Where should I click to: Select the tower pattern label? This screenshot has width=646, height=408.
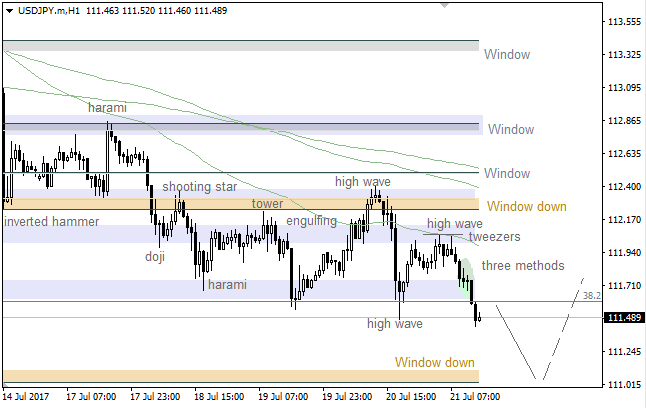click(x=267, y=203)
